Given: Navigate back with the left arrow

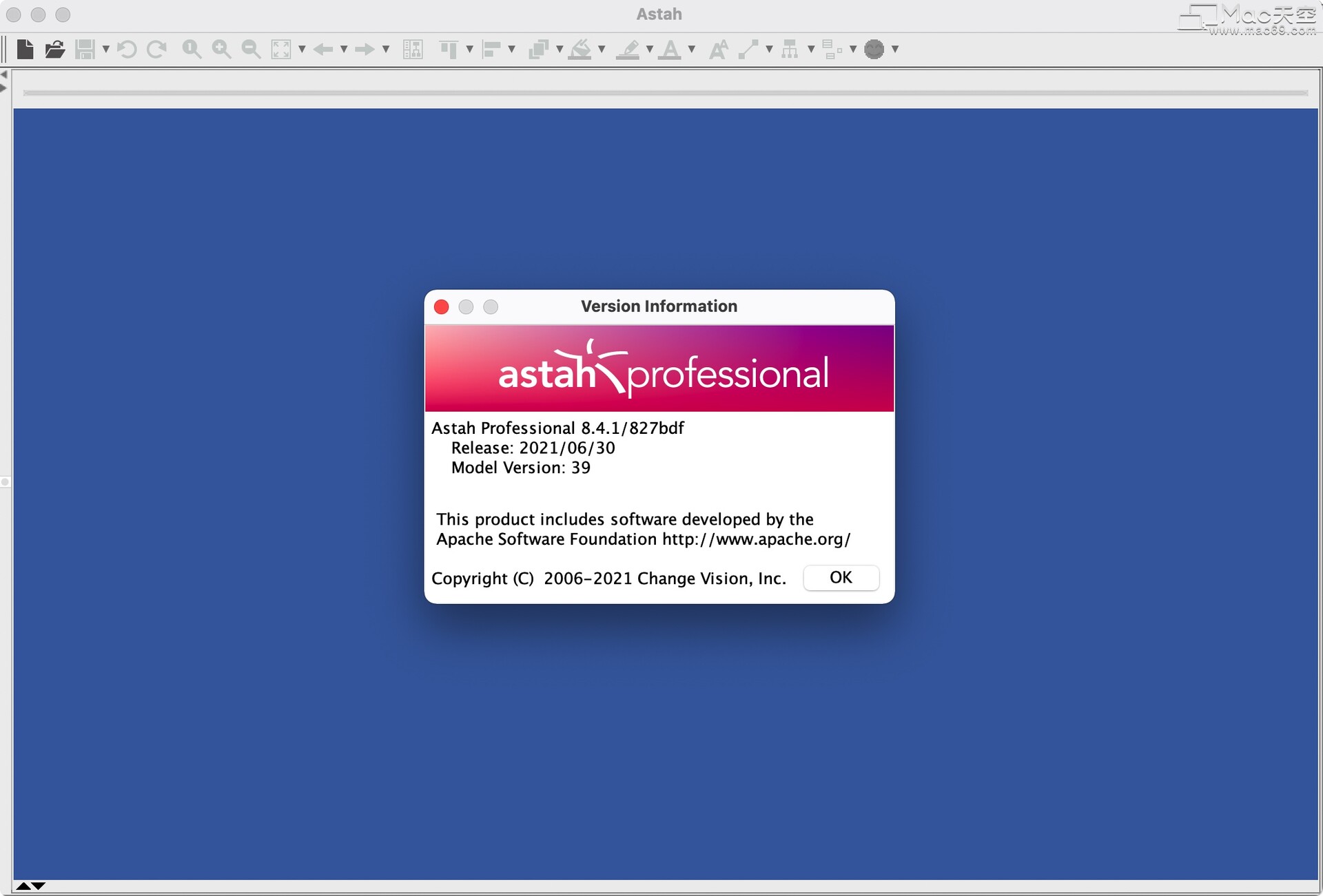Looking at the screenshot, I should [322, 49].
